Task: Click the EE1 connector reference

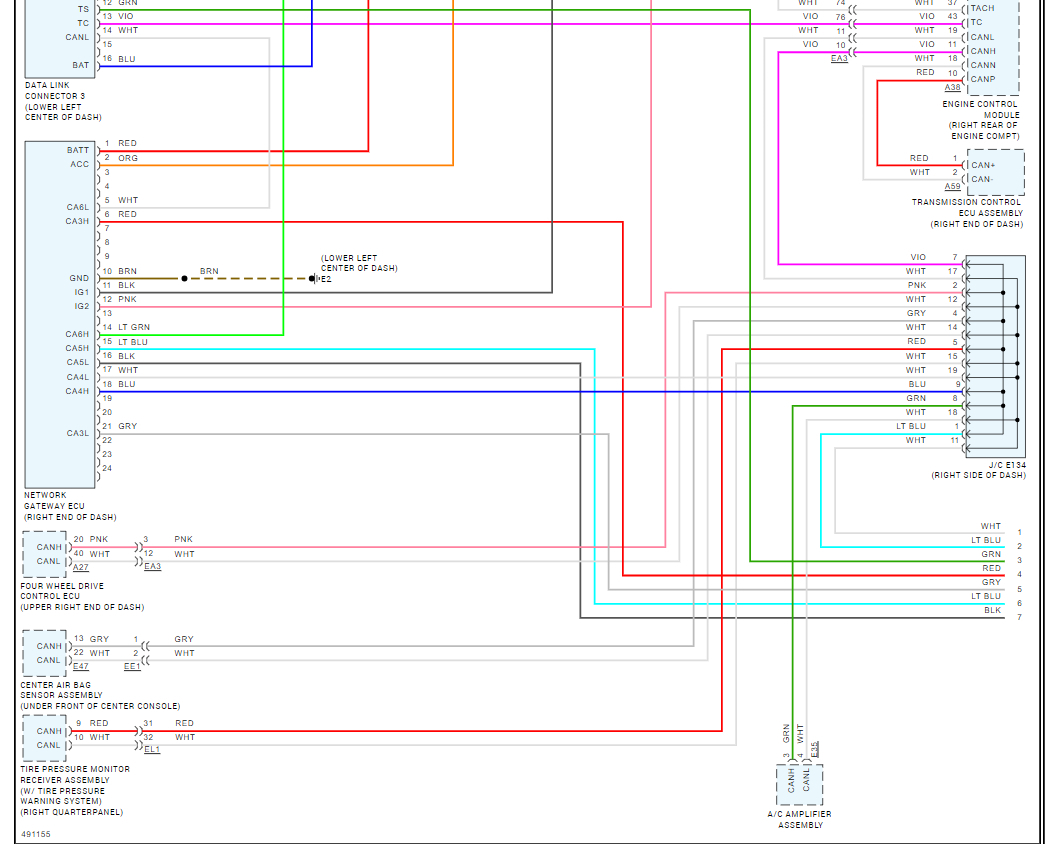Action: (132, 666)
